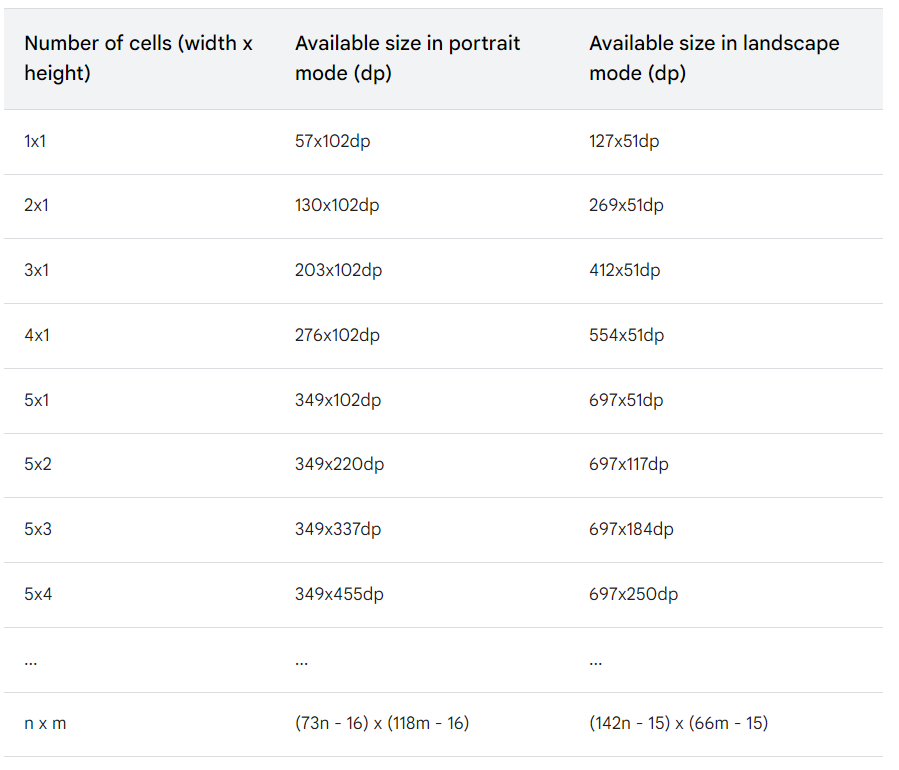Click the 269x51dp landscape value
The width and height of the screenshot is (899, 770).
626,206
